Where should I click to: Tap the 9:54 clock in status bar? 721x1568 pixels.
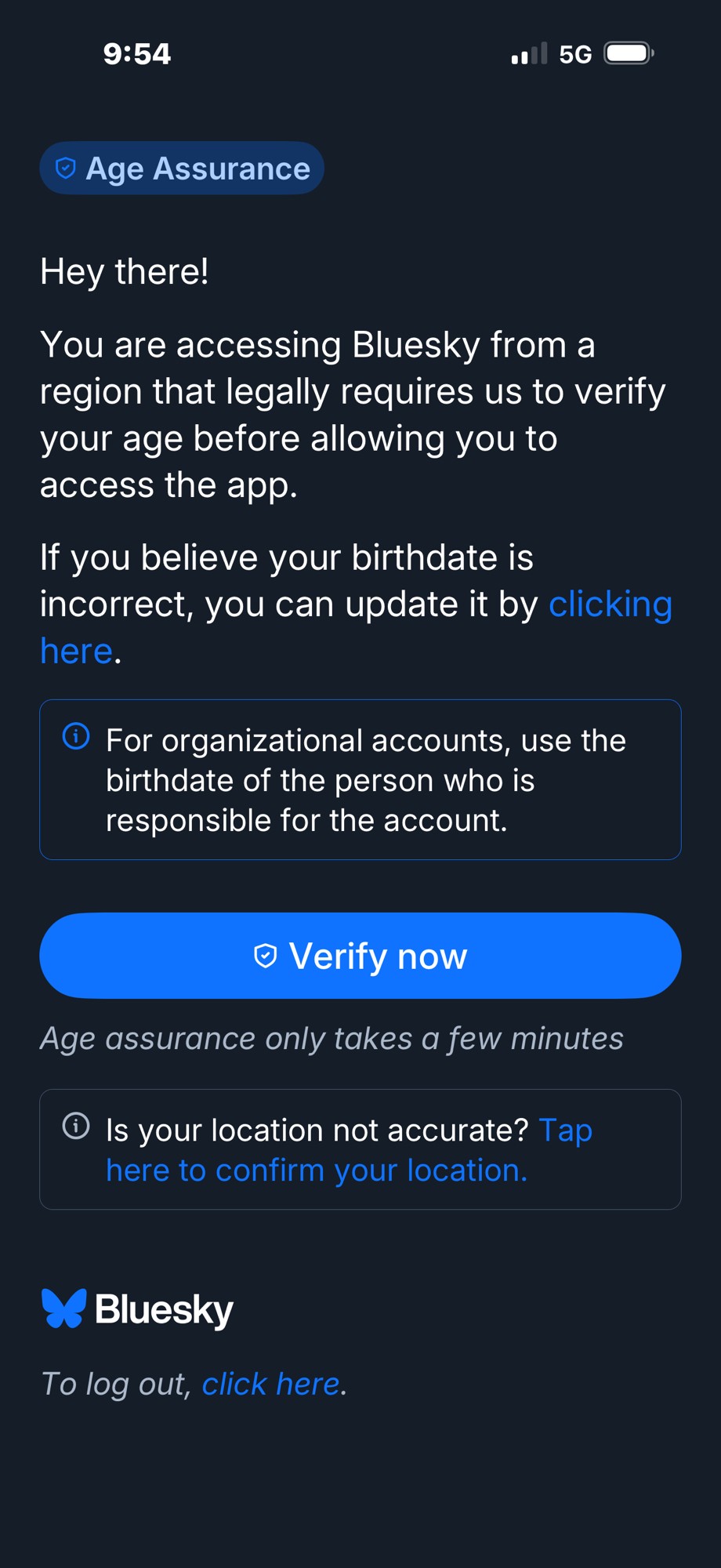click(x=137, y=54)
